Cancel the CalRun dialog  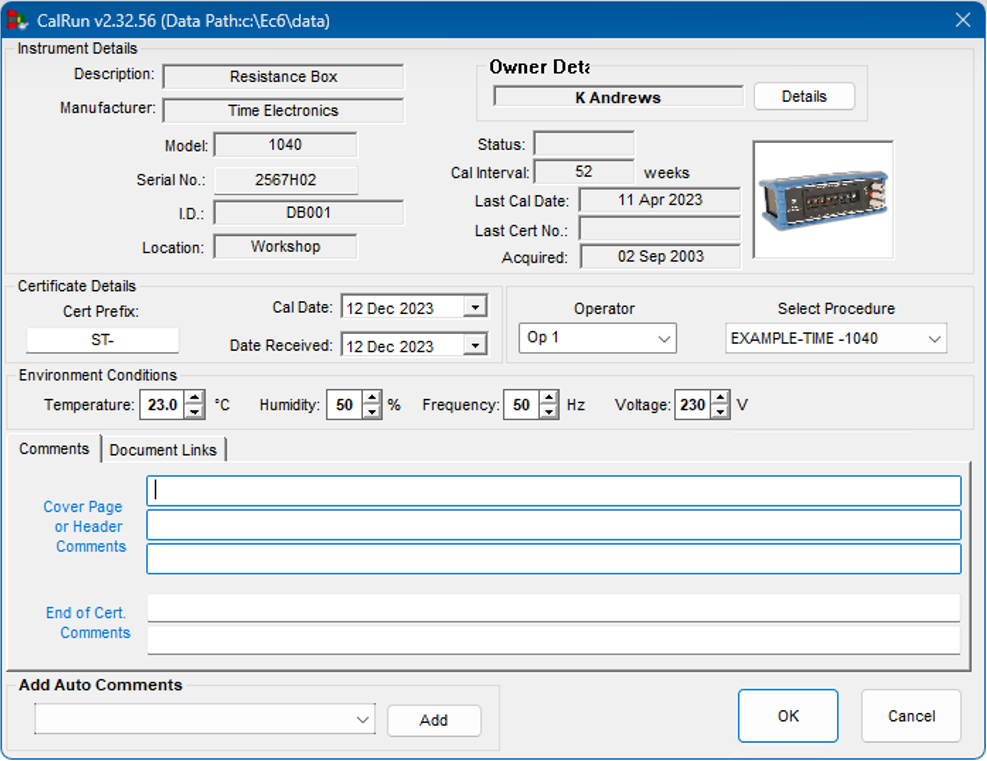coord(911,716)
